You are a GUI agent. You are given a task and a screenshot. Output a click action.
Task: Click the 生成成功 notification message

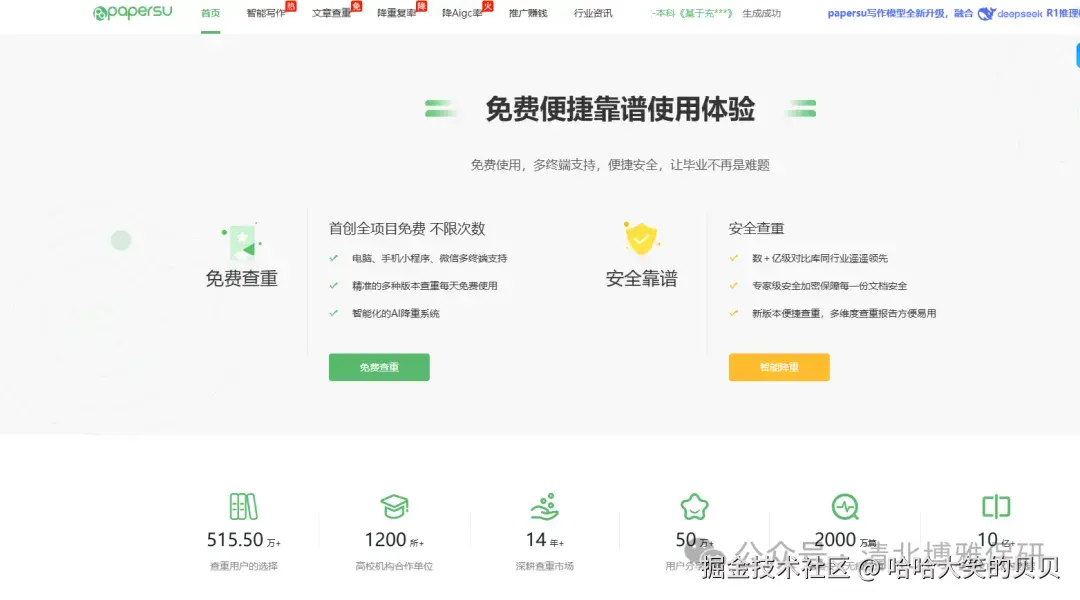[763, 15]
